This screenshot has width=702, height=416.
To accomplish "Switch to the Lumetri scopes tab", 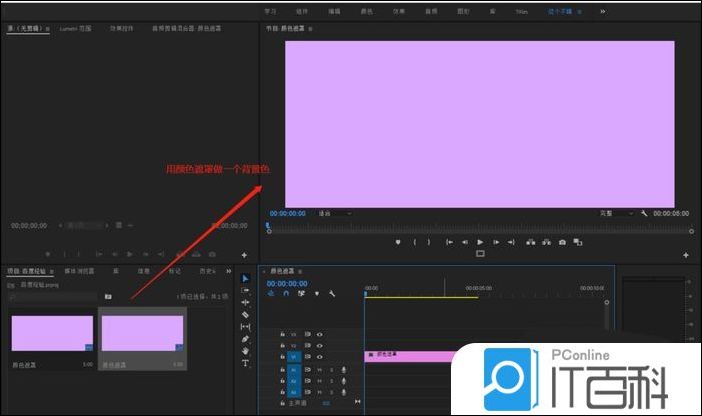I will 75,28.
